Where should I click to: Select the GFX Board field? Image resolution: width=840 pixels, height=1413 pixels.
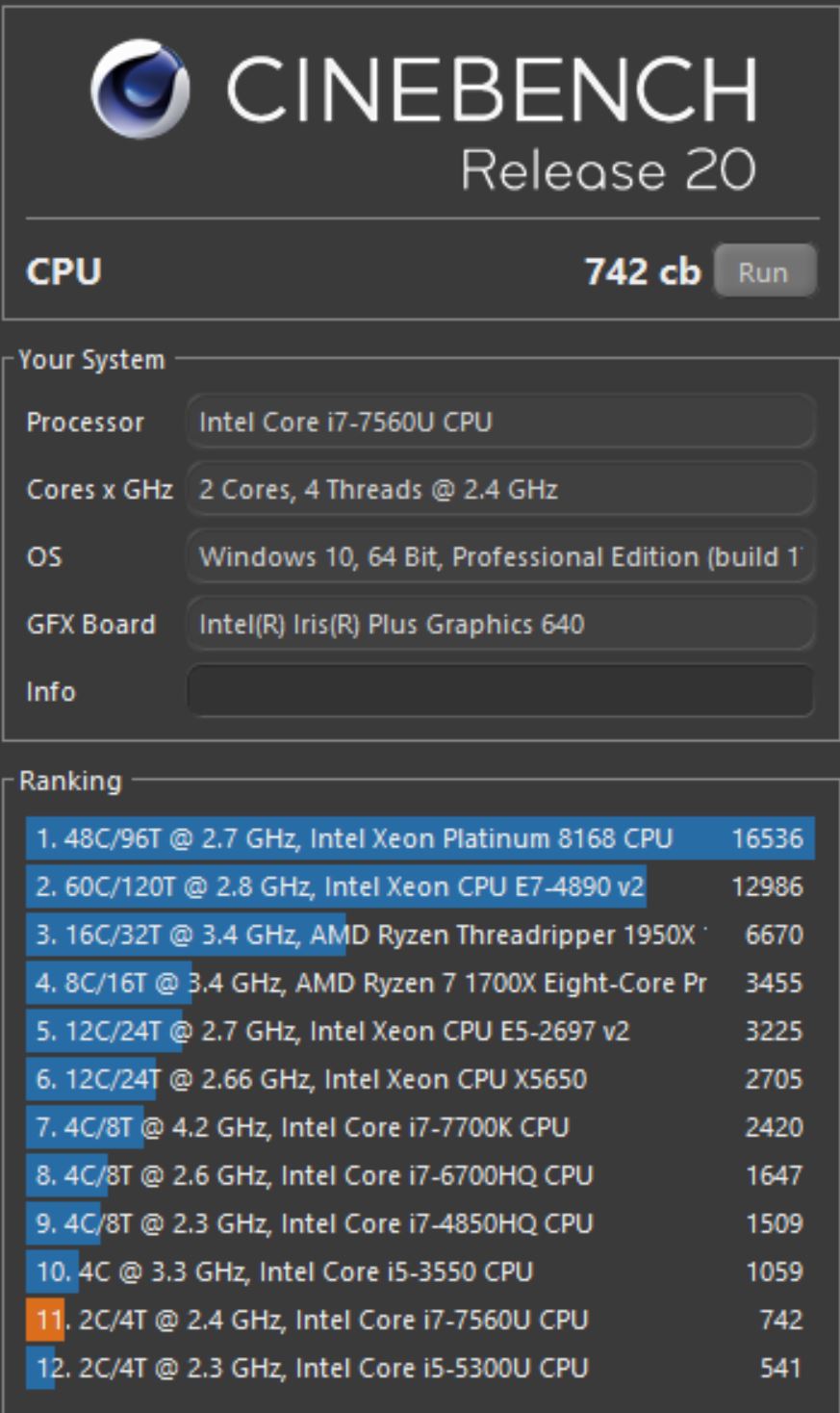499,624
